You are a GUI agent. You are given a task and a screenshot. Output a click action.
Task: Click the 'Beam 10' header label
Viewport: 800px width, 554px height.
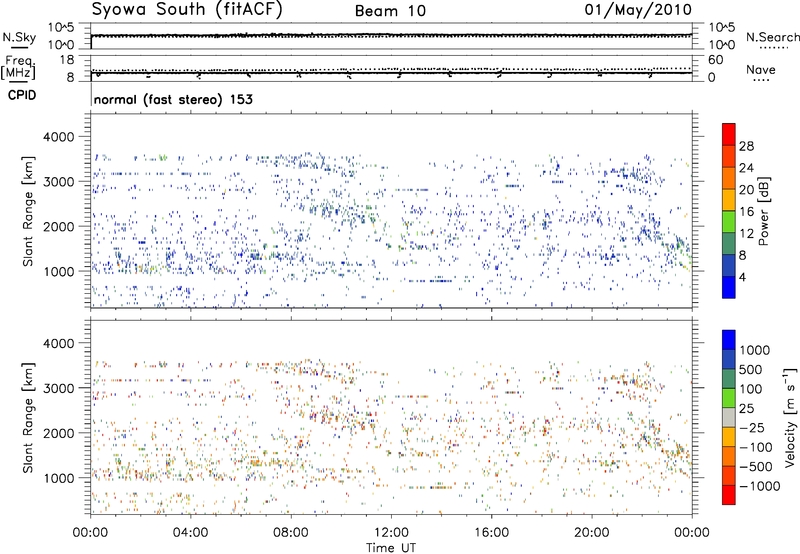click(390, 11)
